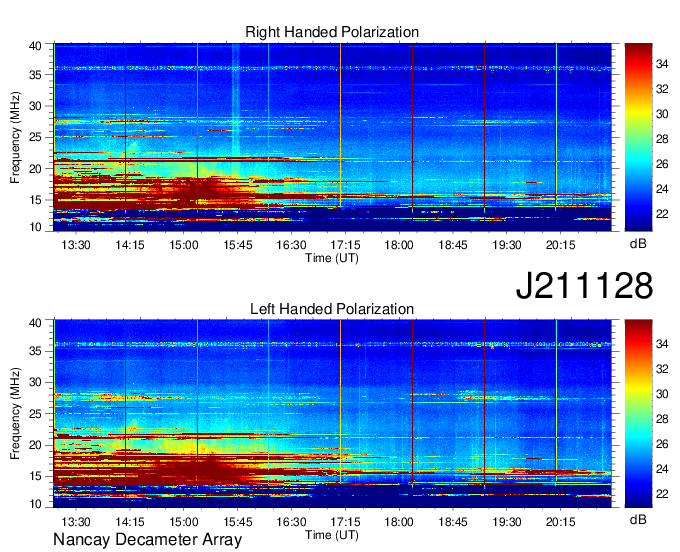Image resolution: width=680 pixels, height=552 pixels.
Task: Click the 16:30 tick label on top plot
Action: tap(291, 245)
